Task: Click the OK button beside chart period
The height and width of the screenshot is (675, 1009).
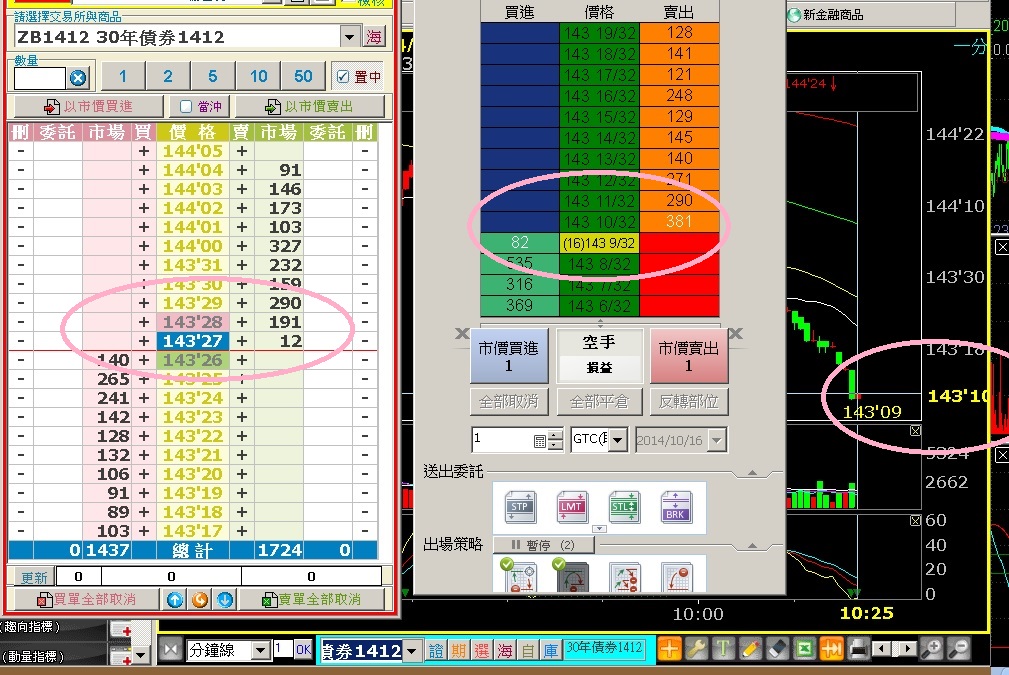Action: [303, 650]
